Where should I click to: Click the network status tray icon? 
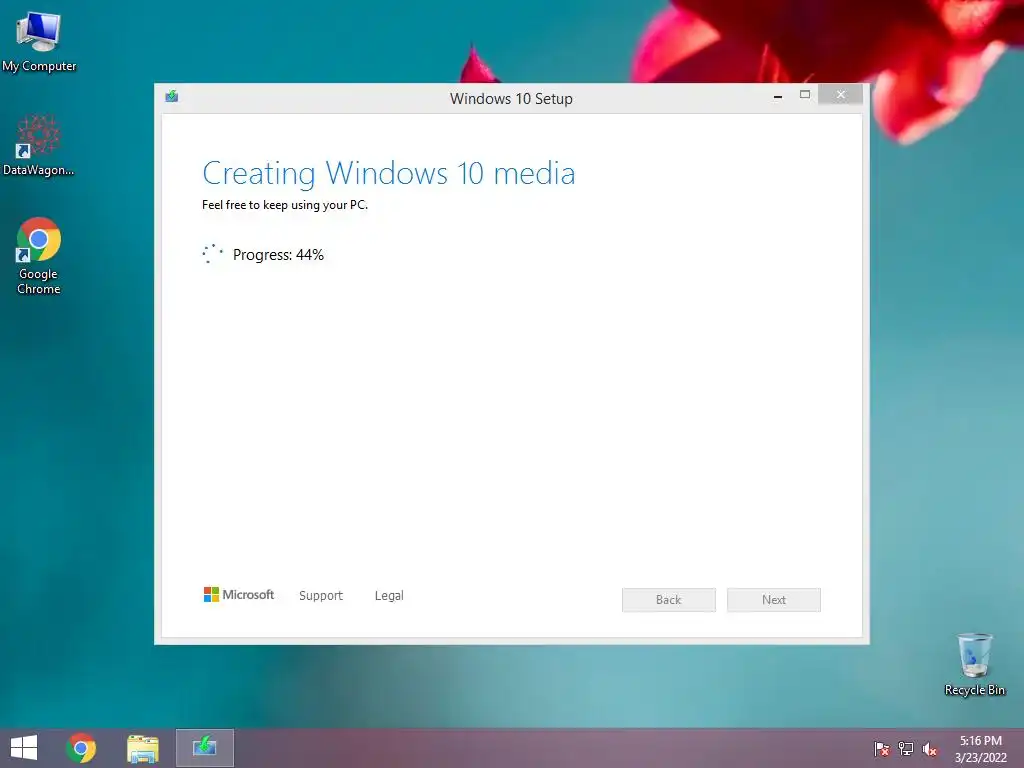[906, 749]
